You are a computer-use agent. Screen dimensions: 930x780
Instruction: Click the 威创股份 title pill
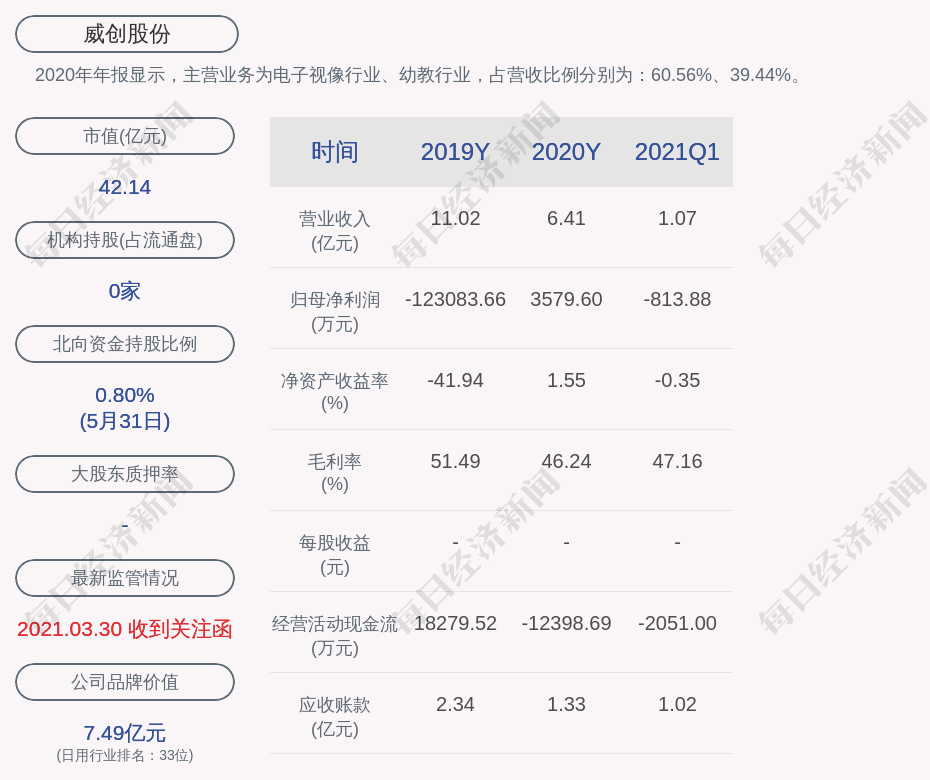[127, 34]
